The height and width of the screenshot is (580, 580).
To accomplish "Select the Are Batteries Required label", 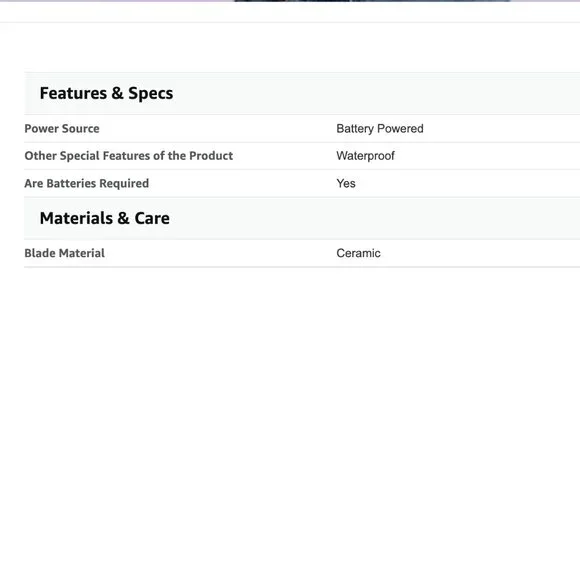I will [x=87, y=183].
